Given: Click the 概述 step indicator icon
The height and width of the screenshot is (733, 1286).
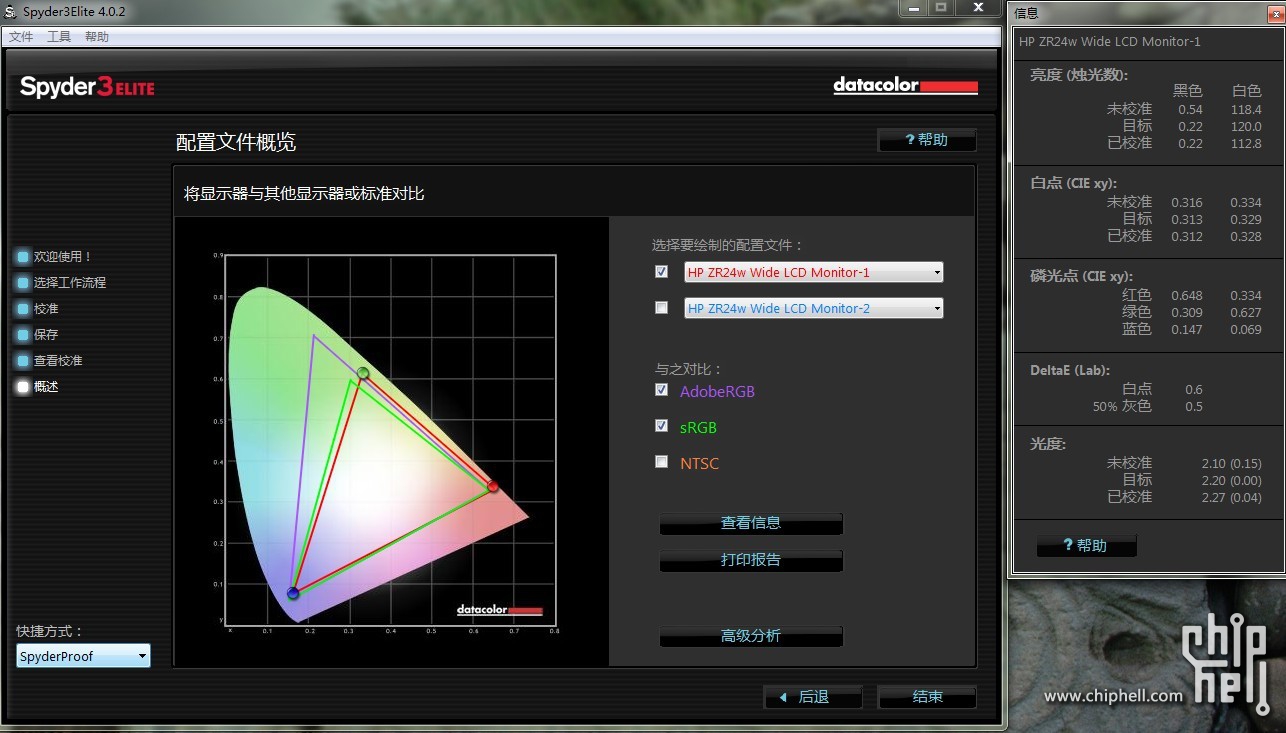Looking at the screenshot, I should pyautogui.click(x=23, y=387).
